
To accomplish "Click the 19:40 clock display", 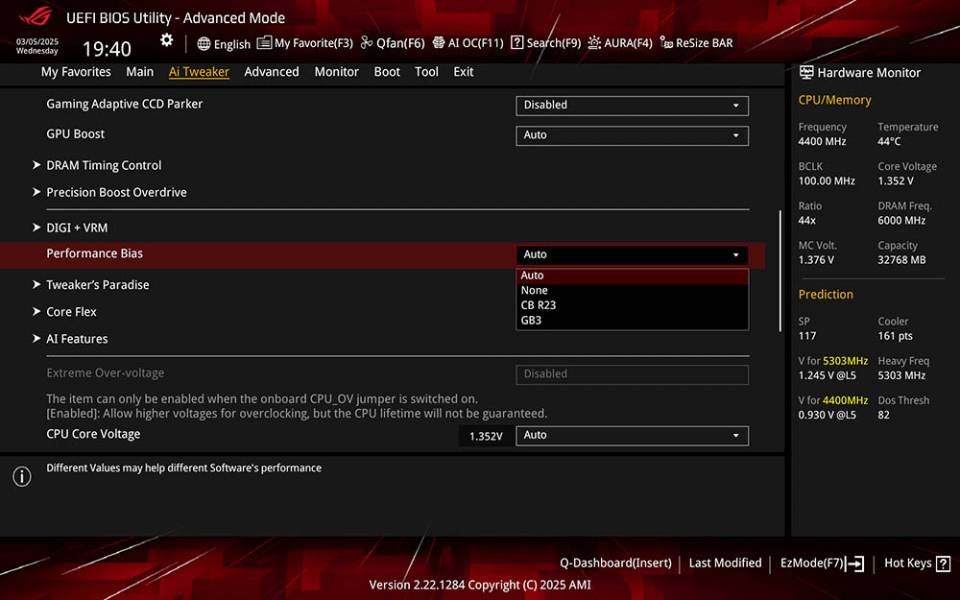I will (x=107, y=49).
